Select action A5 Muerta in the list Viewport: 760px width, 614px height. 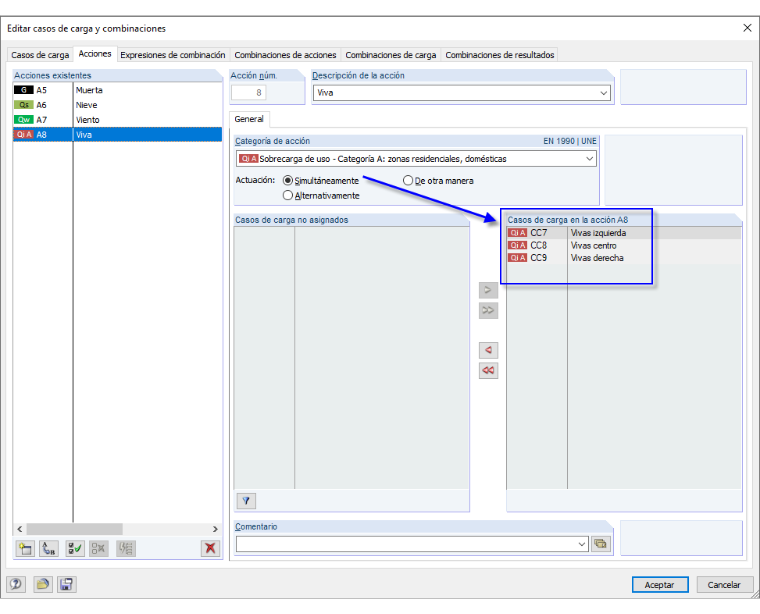pos(118,90)
